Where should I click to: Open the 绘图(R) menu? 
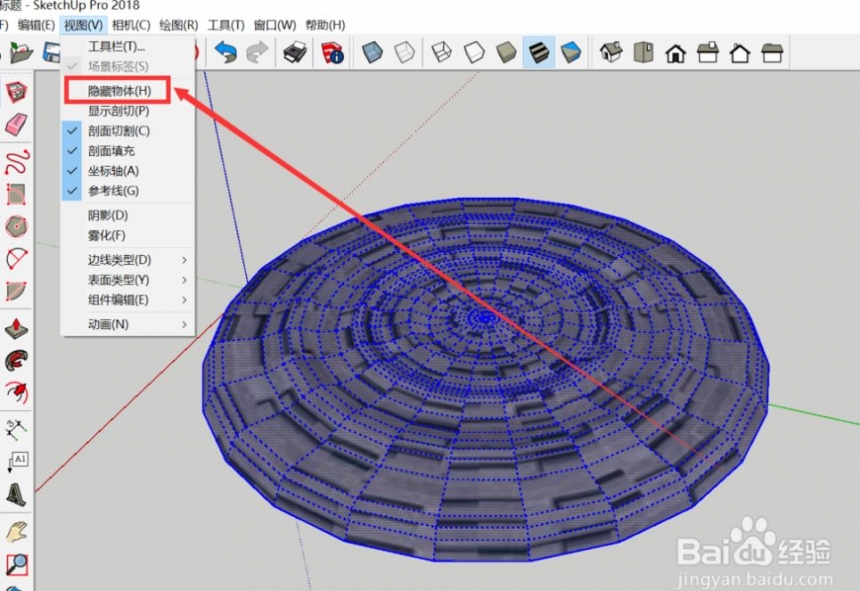tap(179, 25)
